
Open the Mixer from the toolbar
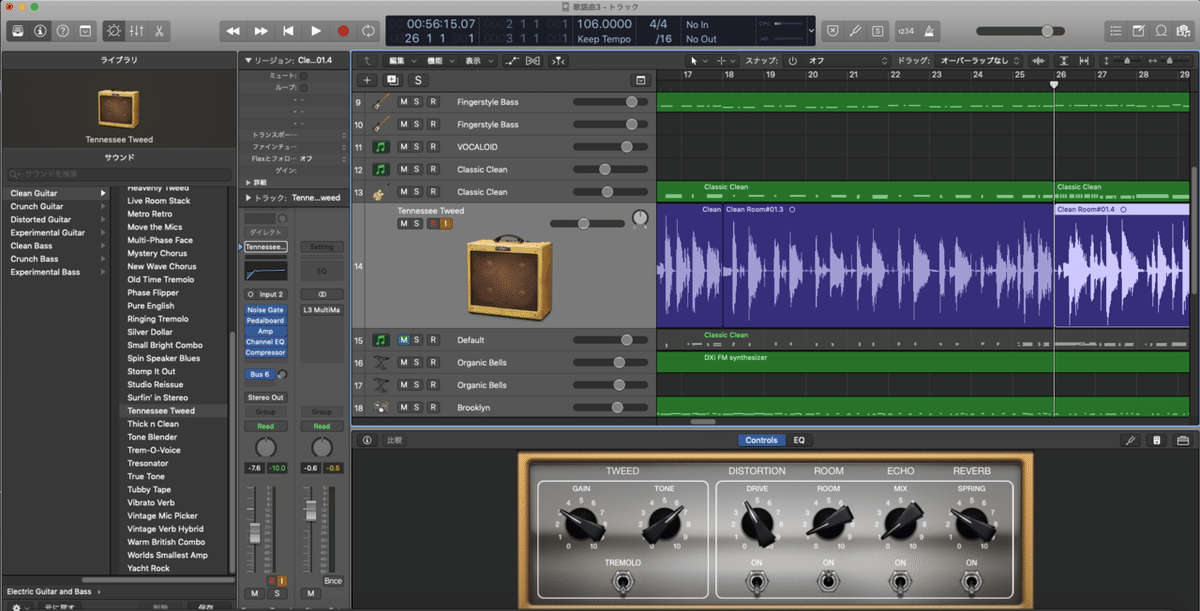(x=136, y=31)
